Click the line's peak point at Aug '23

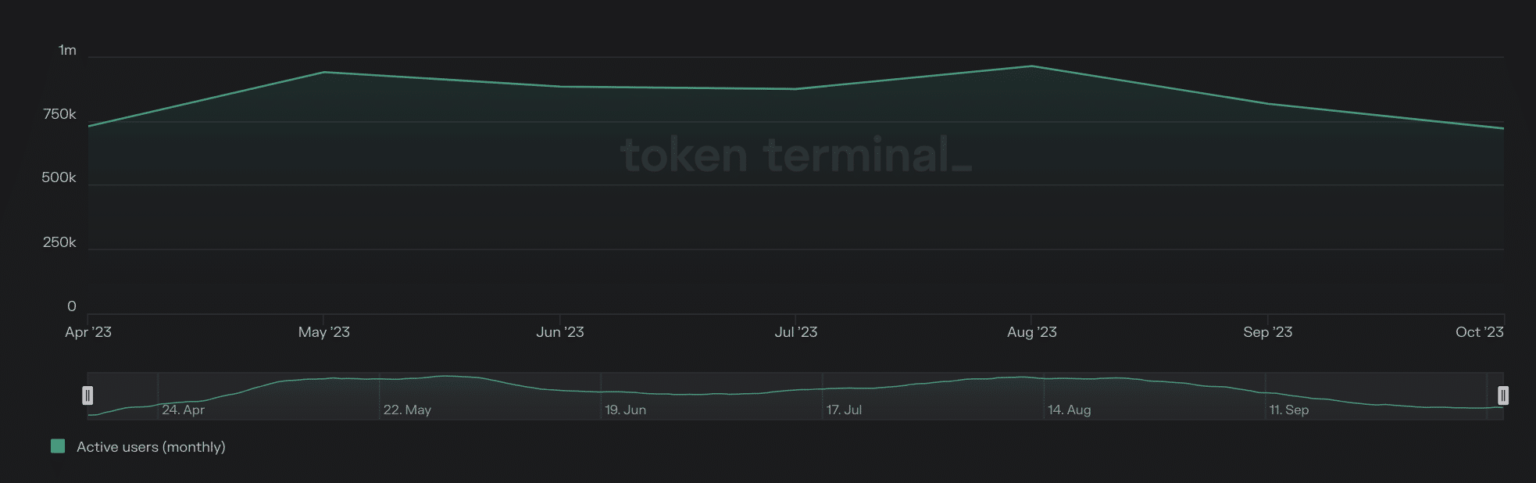(x=1031, y=66)
